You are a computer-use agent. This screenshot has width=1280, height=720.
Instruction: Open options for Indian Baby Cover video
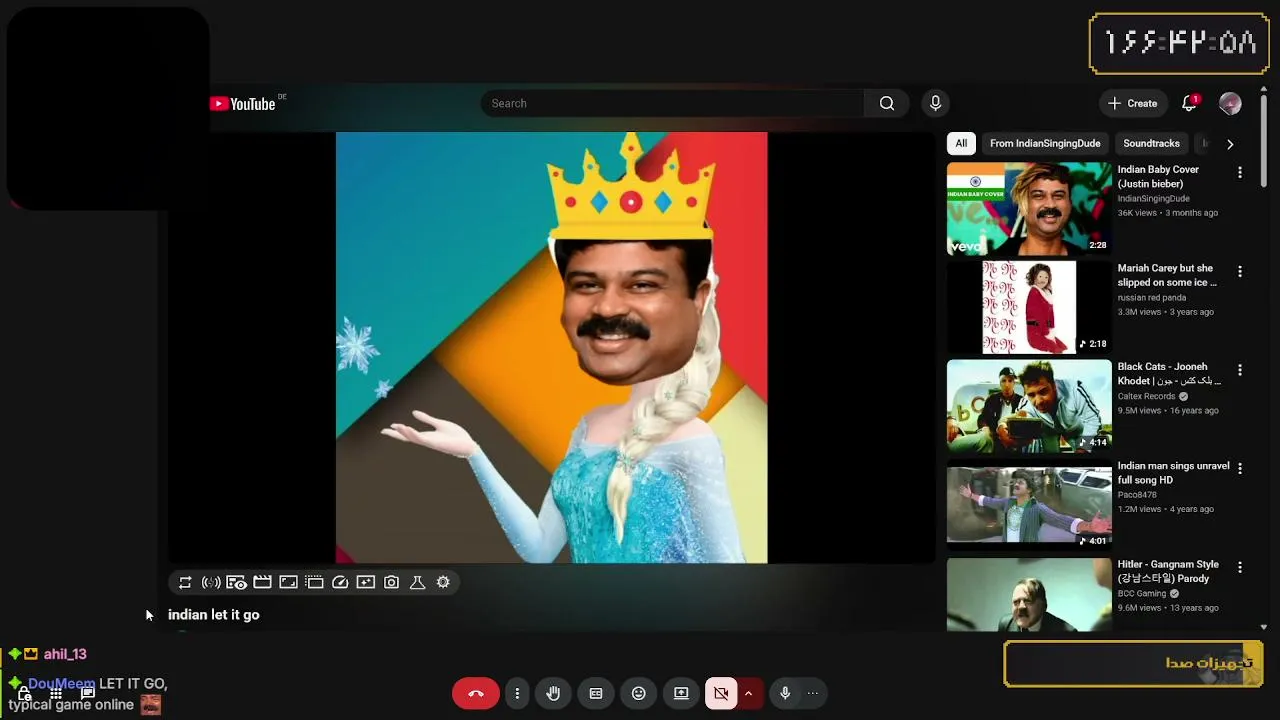1240,173
